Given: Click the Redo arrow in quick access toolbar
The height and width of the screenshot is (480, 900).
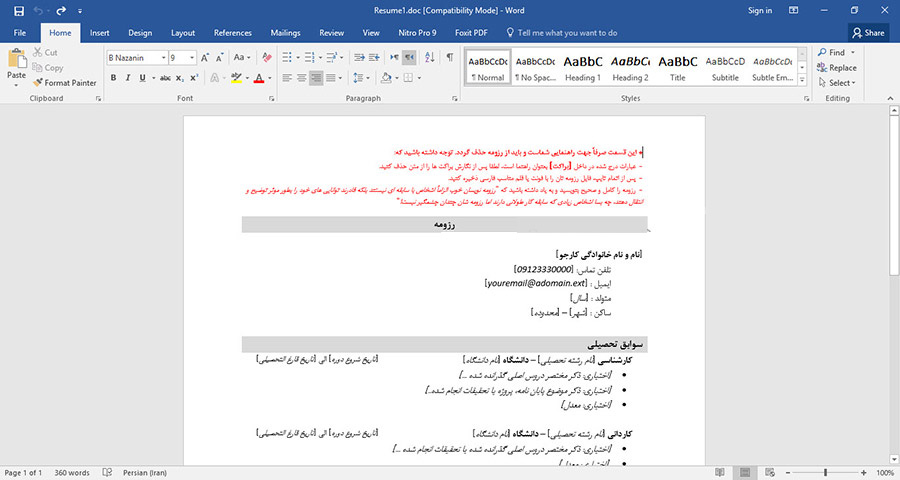Looking at the screenshot, I should (x=61, y=11).
